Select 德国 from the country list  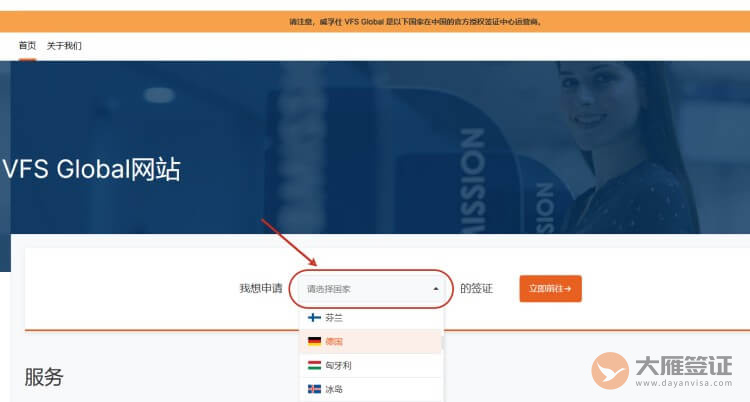[371, 342]
